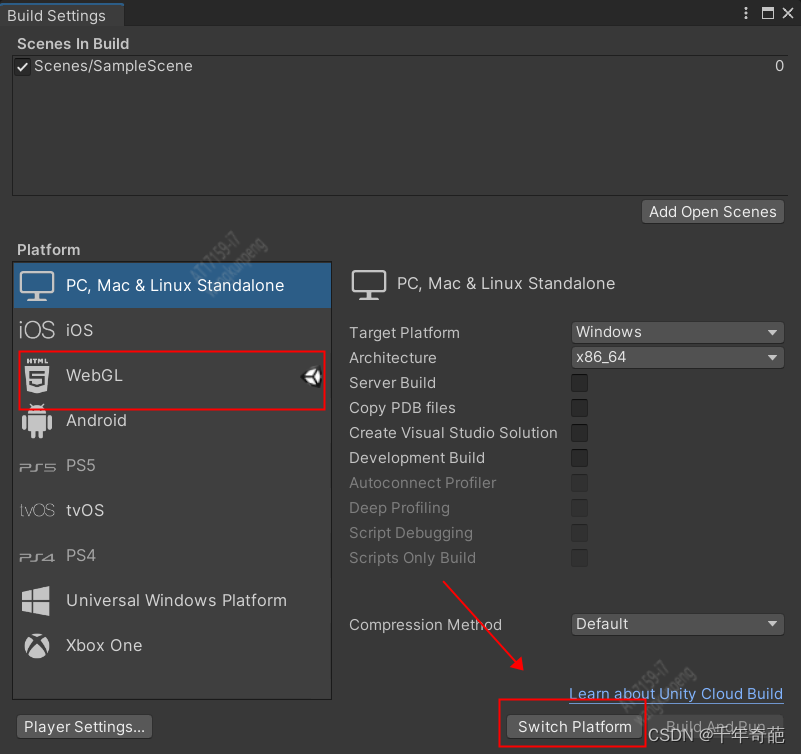Select the tvOS platform row
The height and width of the screenshot is (754, 801).
[x=172, y=510]
